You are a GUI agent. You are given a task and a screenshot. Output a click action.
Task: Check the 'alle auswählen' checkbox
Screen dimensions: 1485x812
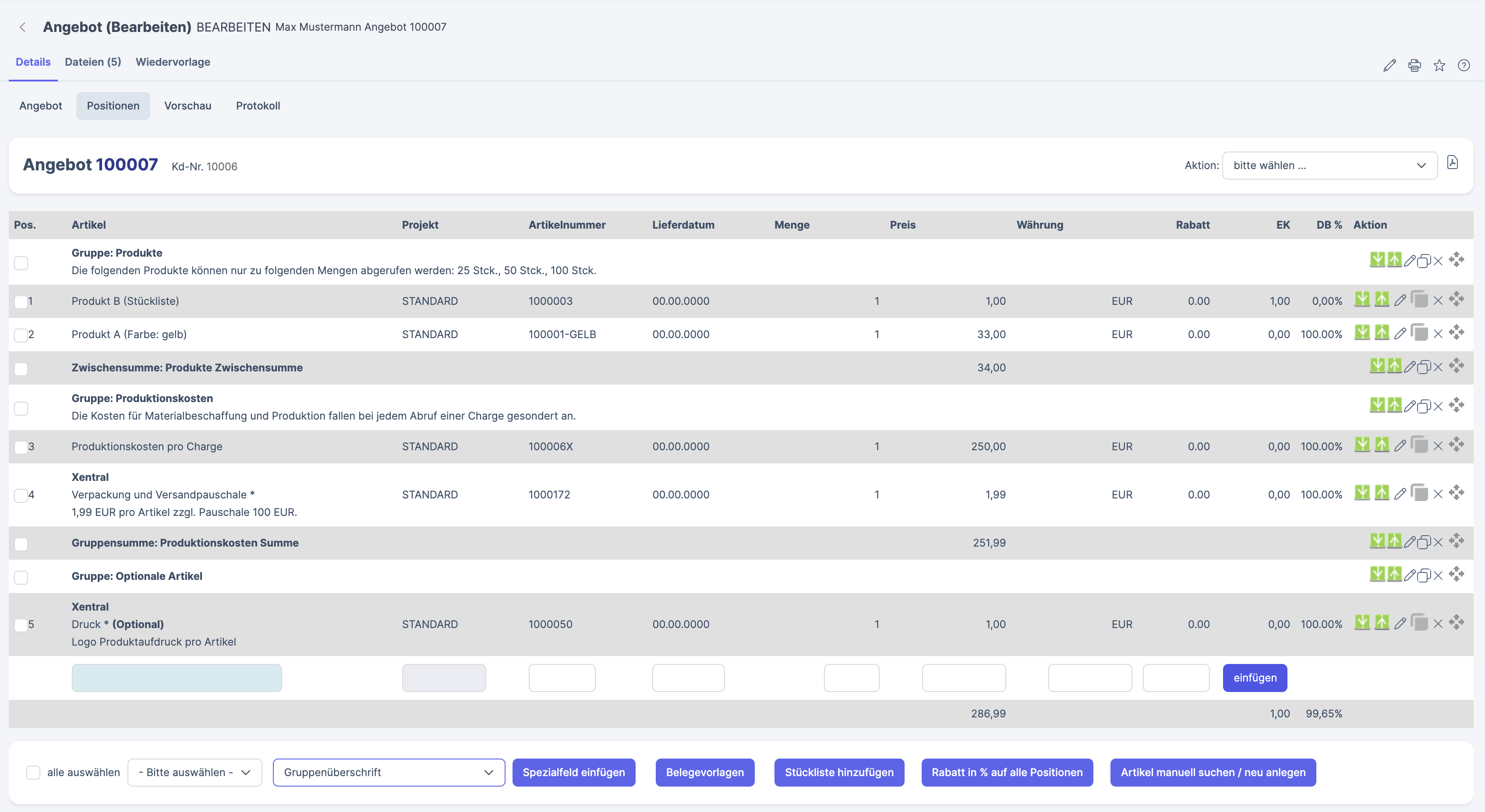(33, 772)
